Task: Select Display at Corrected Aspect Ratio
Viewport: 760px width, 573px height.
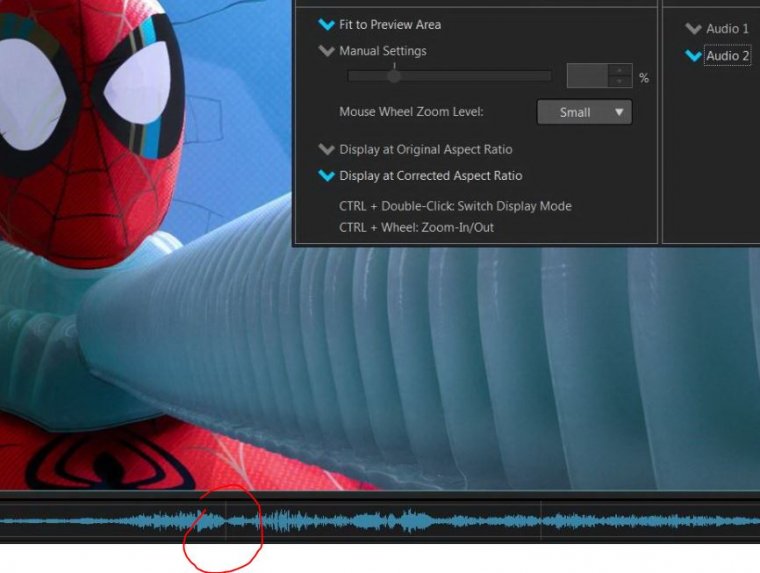Action: click(420, 175)
